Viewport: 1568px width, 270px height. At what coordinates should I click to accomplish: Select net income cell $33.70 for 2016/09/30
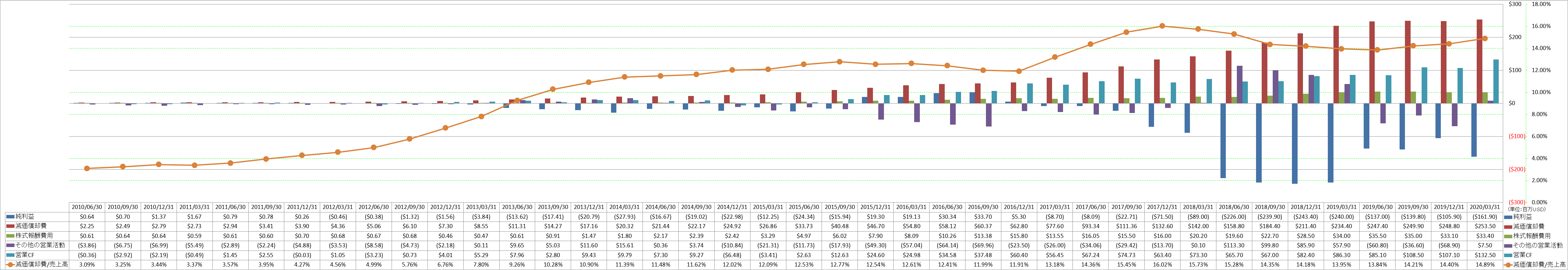pos(983,217)
